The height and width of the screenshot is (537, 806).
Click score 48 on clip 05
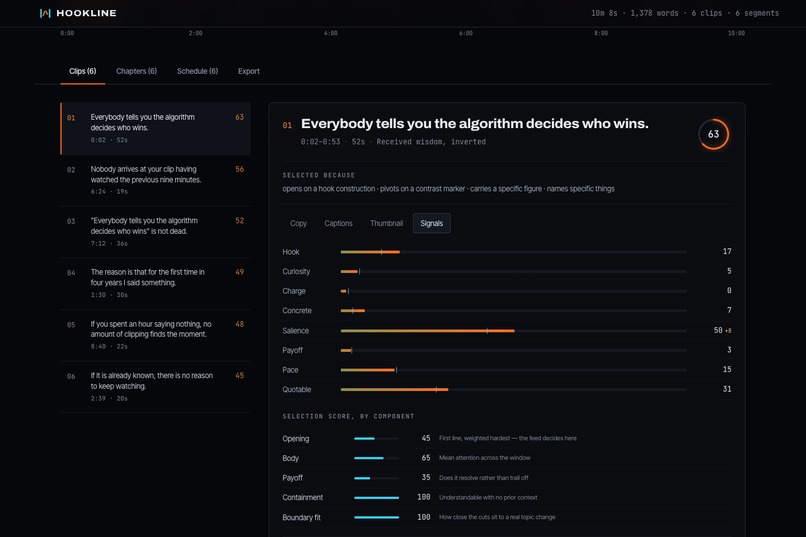[x=240, y=324]
